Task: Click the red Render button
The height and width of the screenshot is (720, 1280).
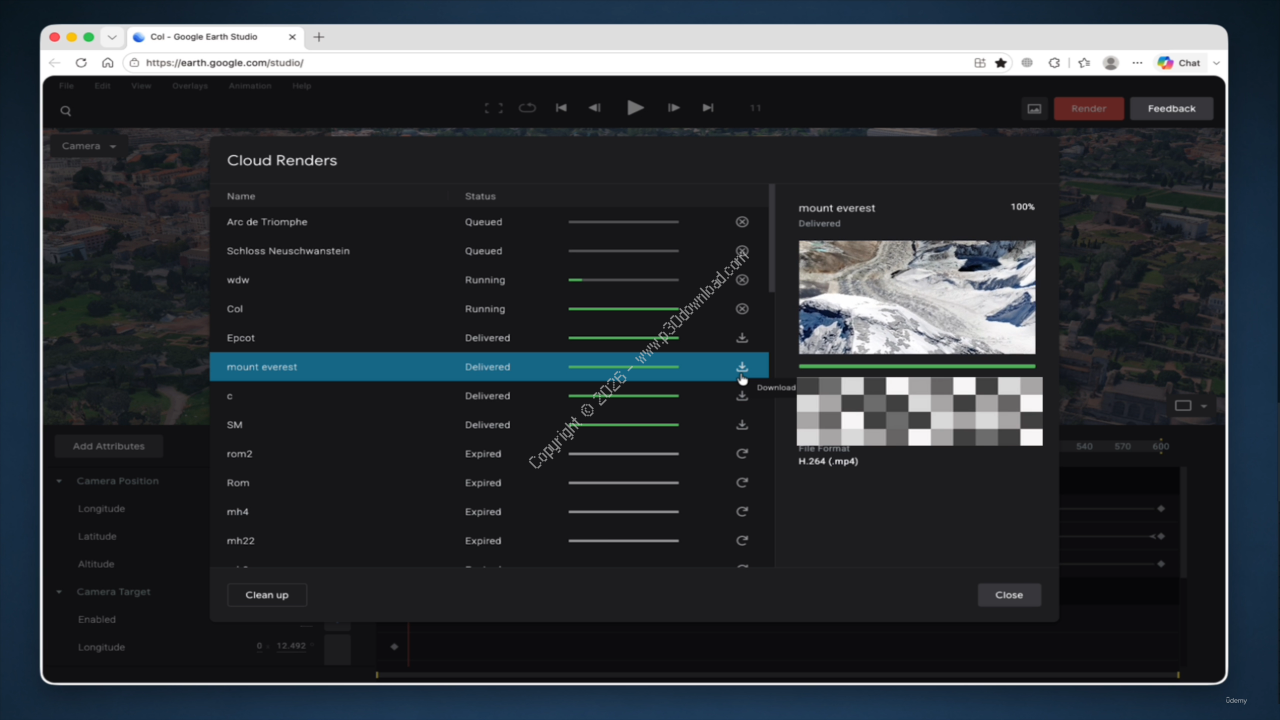Action: tap(1089, 108)
